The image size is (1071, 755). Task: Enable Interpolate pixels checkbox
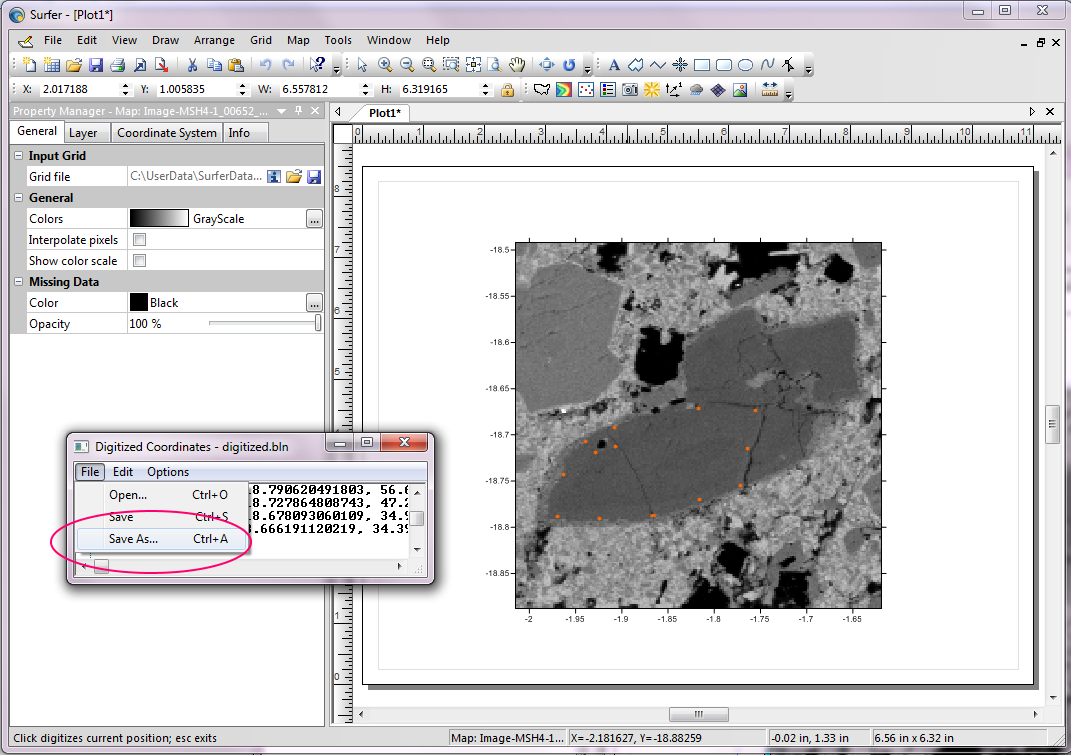[x=140, y=240]
